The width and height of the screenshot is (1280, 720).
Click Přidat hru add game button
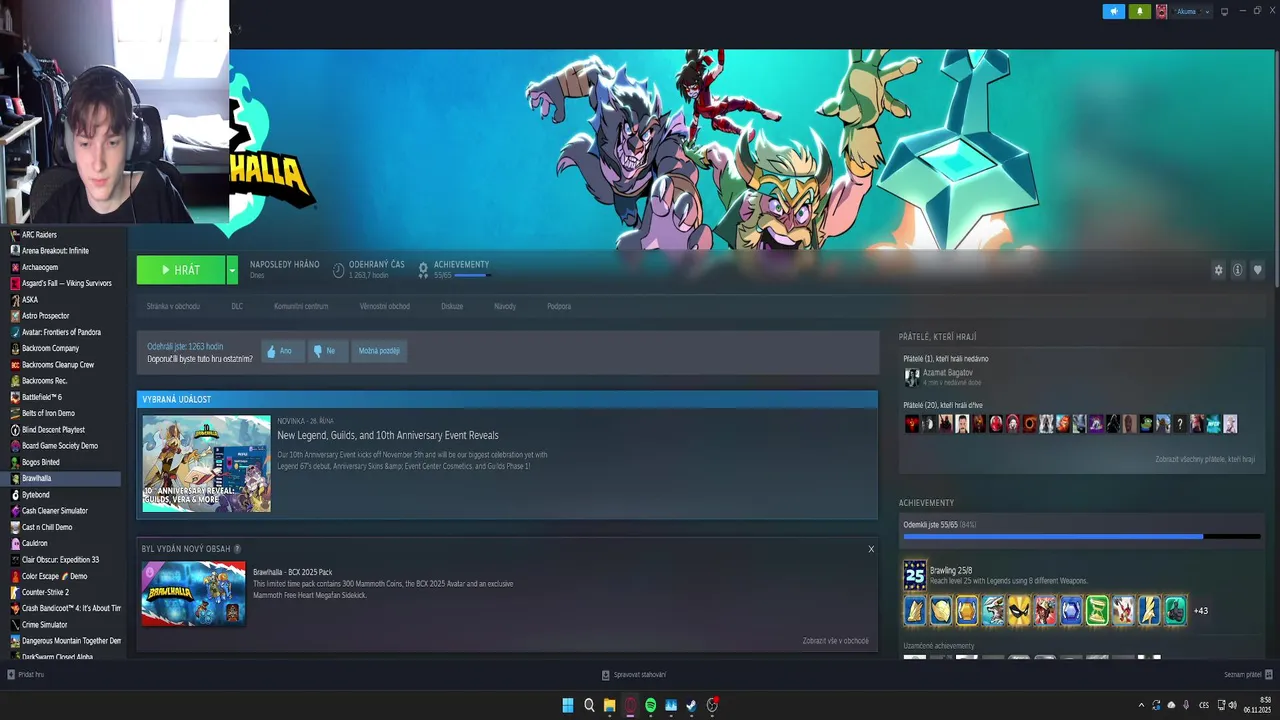click(26, 675)
